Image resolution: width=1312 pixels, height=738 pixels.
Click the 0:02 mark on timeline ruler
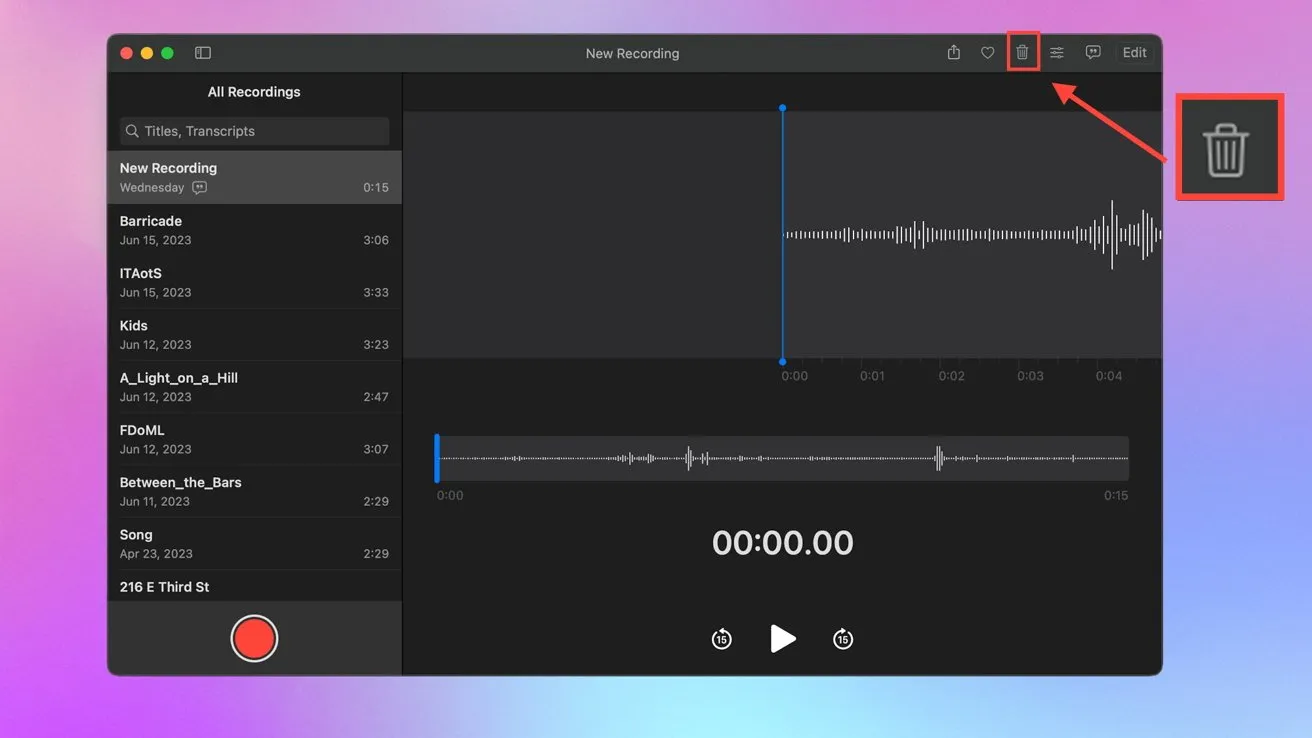click(x=951, y=376)
